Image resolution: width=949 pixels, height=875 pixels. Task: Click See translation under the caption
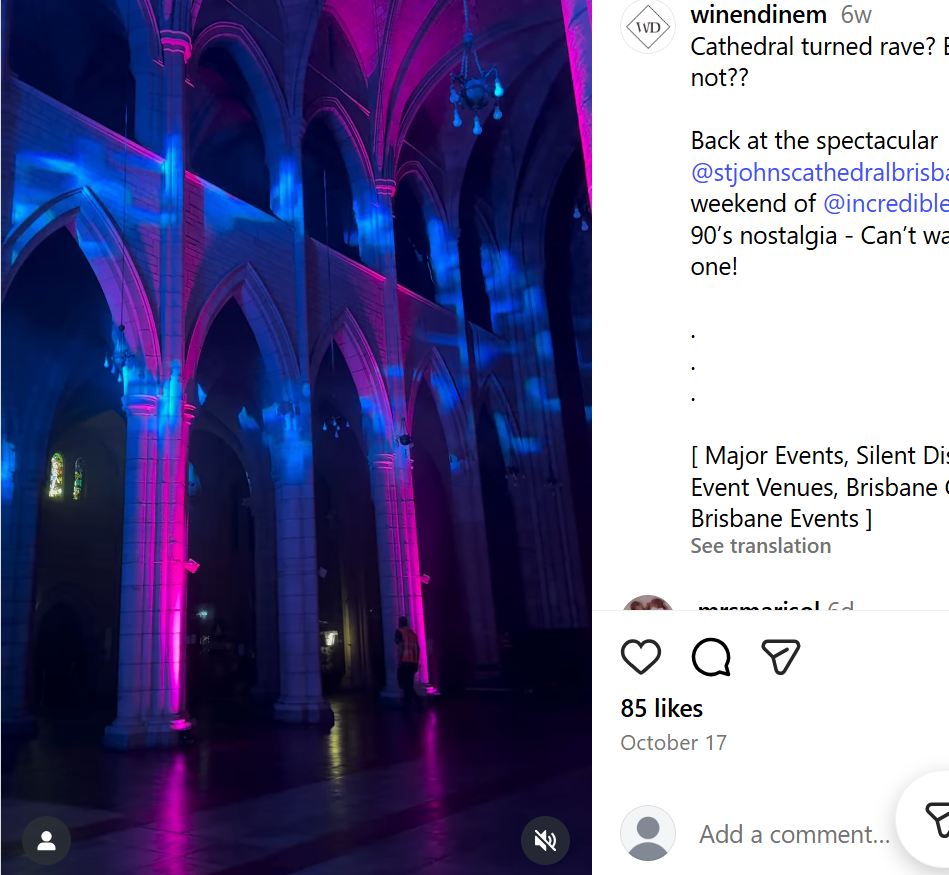[x=760, y=546]
